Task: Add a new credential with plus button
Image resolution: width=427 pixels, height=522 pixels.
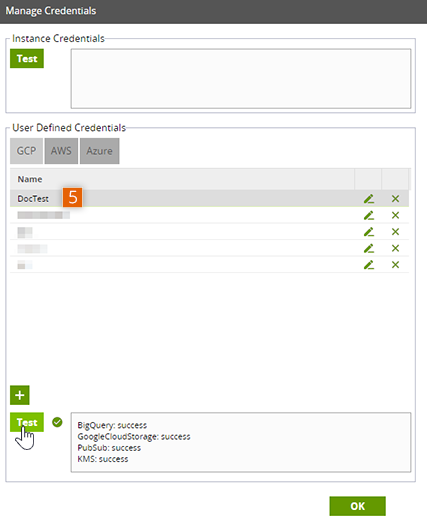Action: (x=20, y=395)
